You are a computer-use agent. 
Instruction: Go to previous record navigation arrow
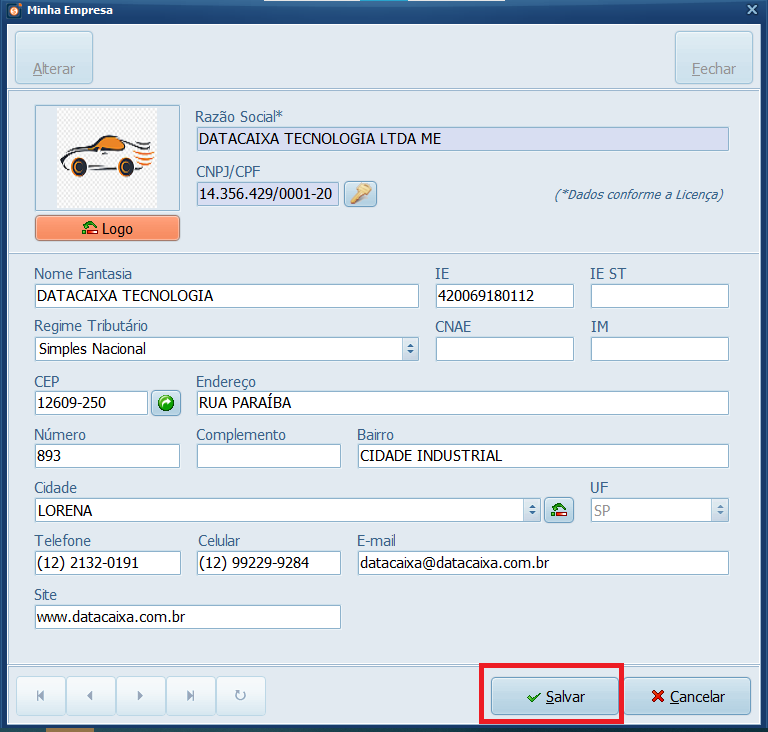(x=91, y=696)
